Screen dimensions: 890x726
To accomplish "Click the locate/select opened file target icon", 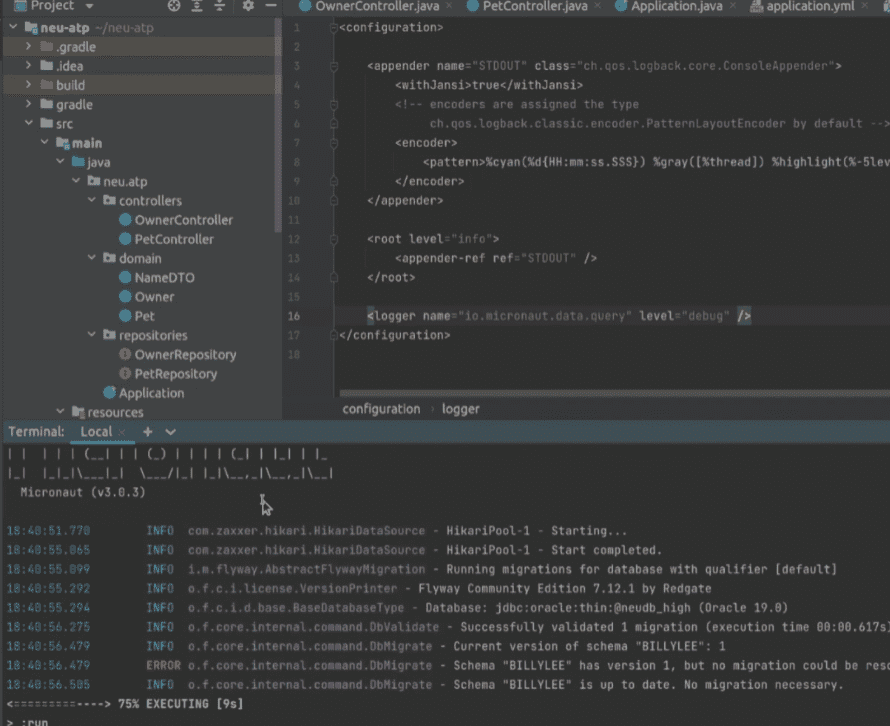I will pyautogui.click(x=174, y=6).
